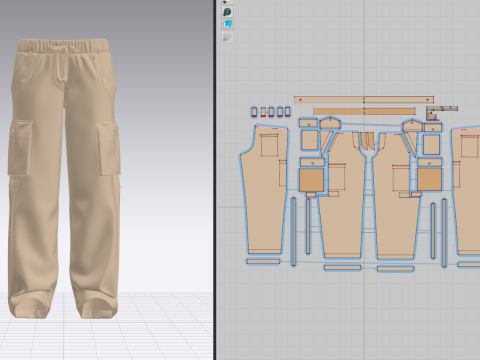The image size is (480, 360).
Task: Click the elastic waistband on the 3D pants
Action: pos(63,46)
